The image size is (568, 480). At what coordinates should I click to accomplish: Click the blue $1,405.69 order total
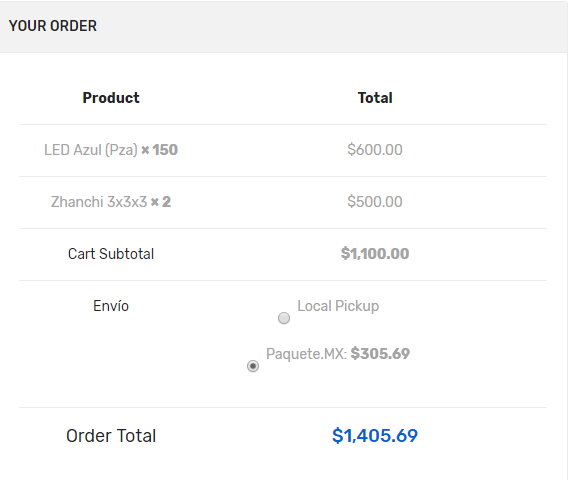[375, 436]
